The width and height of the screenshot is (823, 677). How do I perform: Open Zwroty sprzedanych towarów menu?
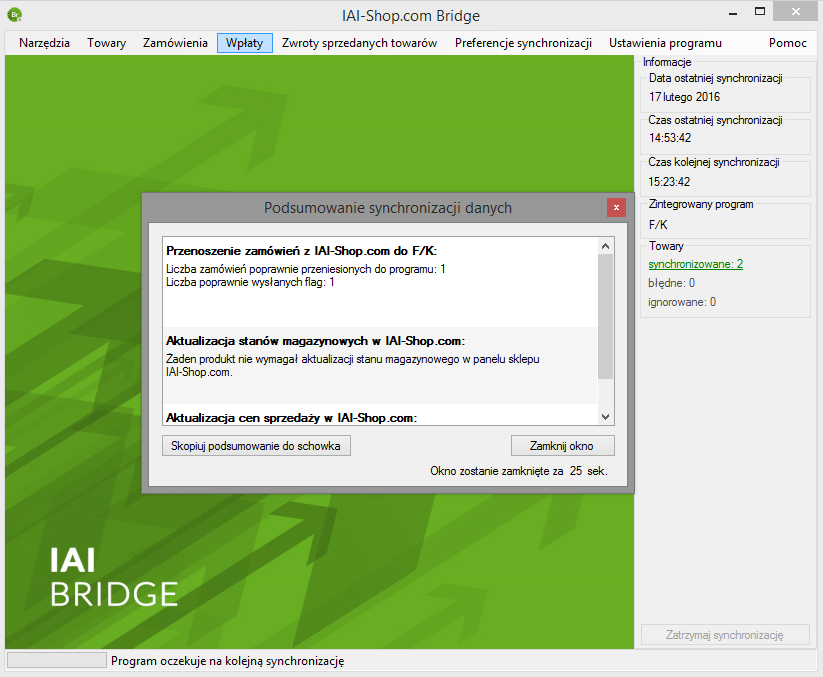(x=359, y=43)
